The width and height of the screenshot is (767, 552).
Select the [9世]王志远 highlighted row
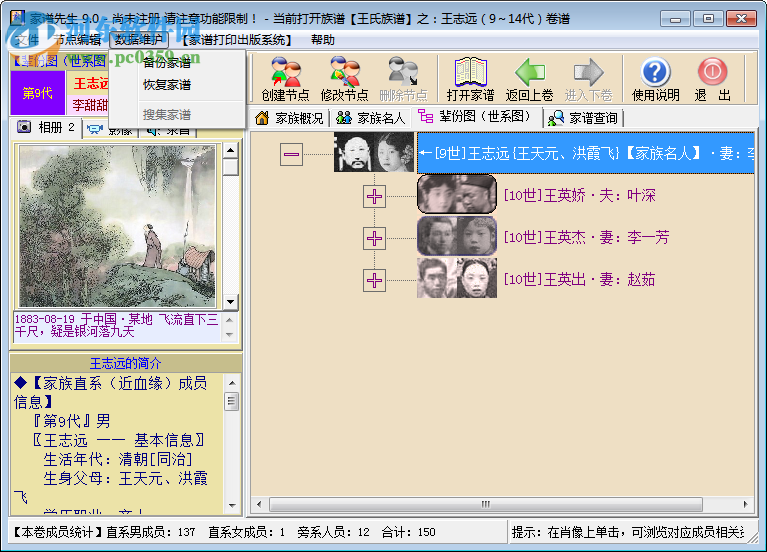point(586,153)
